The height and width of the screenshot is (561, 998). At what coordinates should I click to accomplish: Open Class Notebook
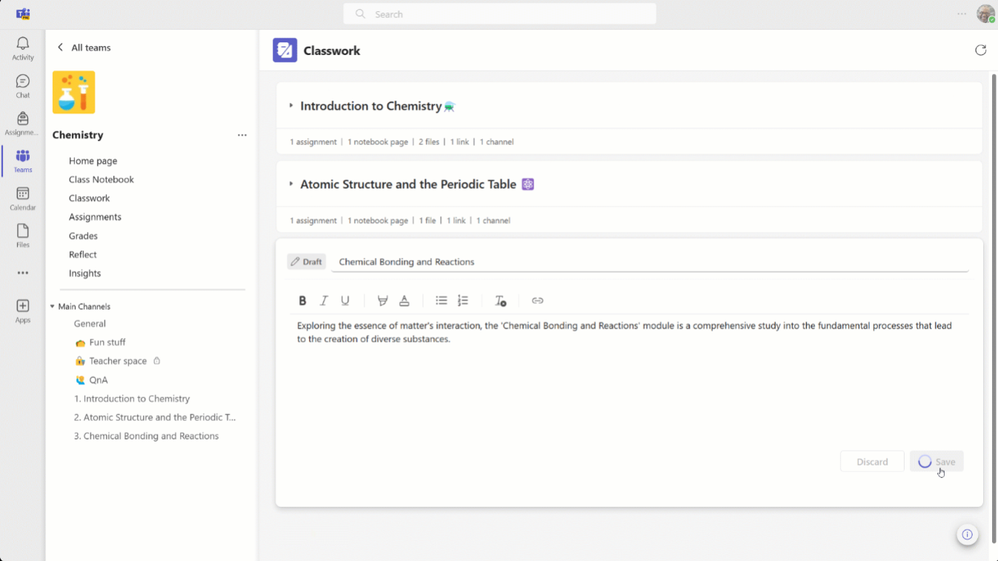click(101, 180)
